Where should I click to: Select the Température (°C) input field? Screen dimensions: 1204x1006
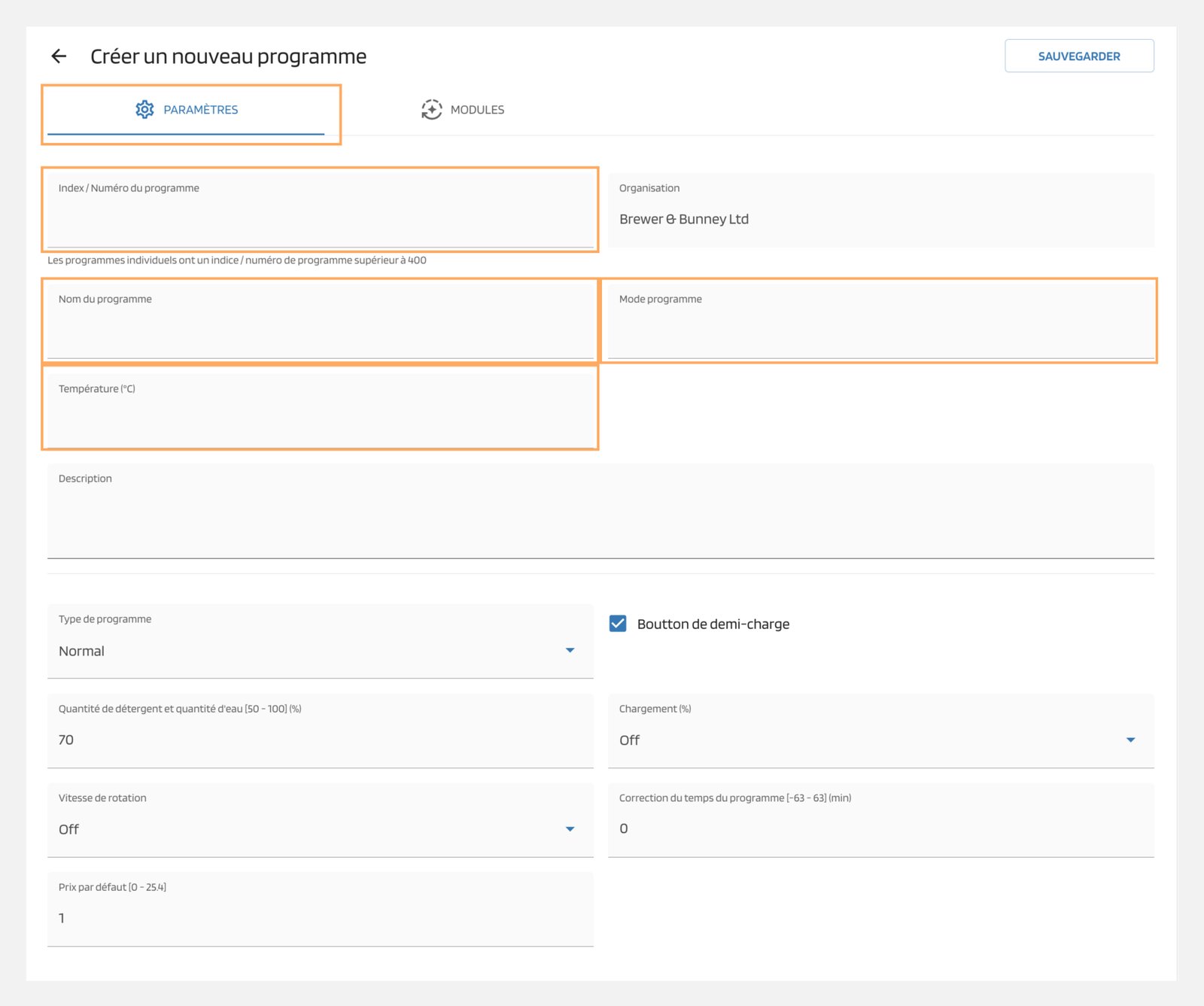coord(320,418)
